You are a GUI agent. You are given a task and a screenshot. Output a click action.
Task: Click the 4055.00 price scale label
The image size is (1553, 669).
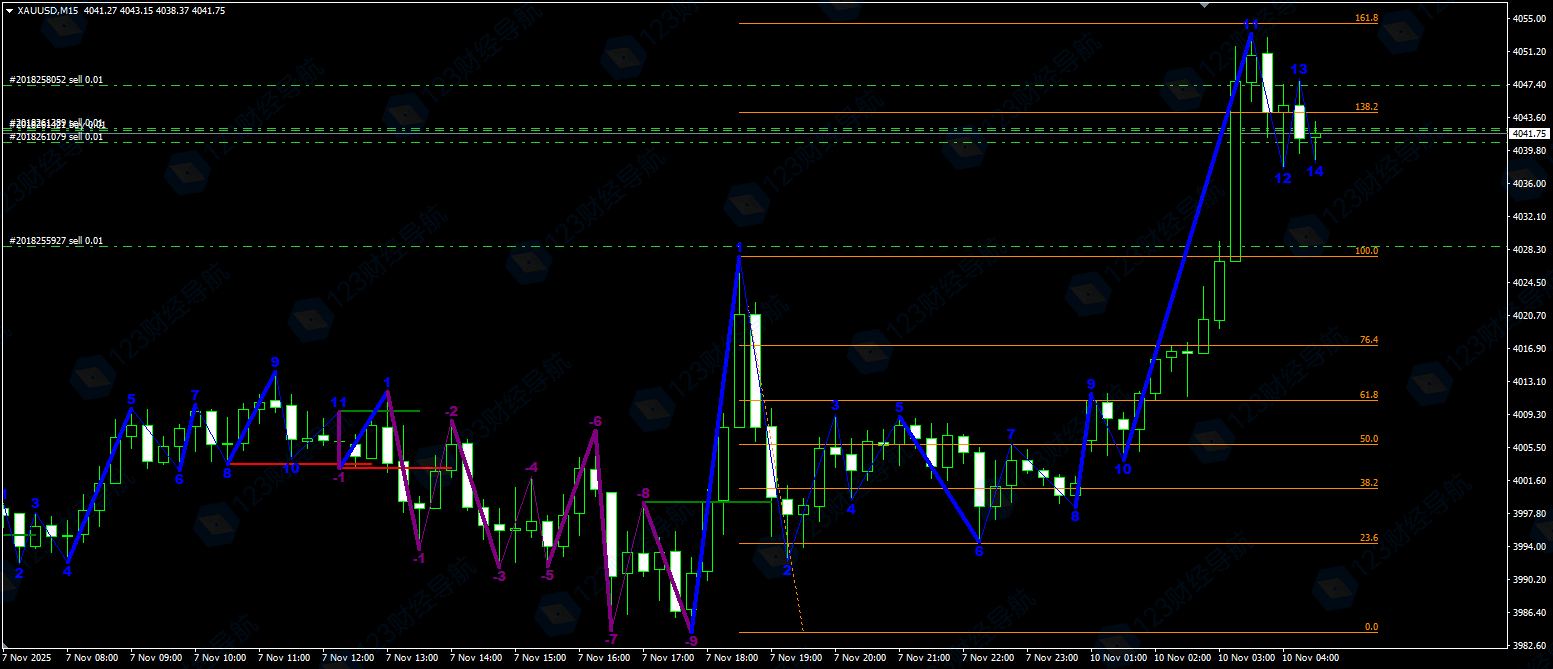click(x=1529, y=19)
